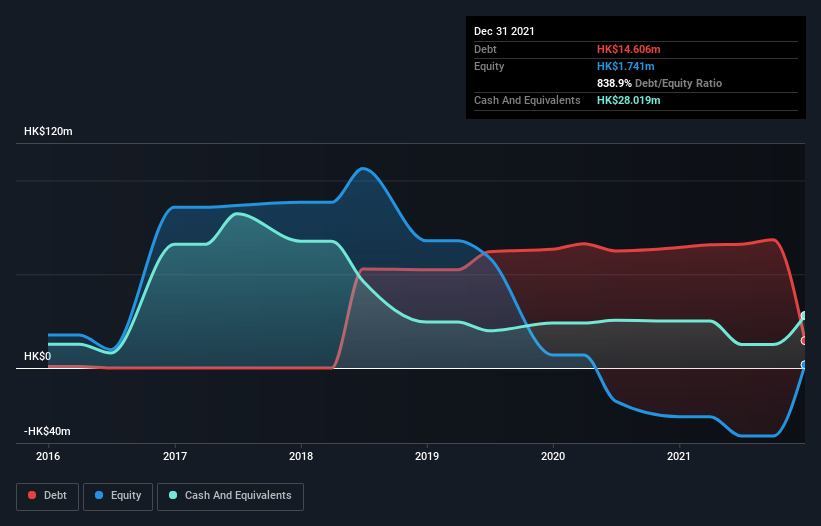The height and width of the screenshot is (526, 821).
Task: Select the 2020 x-axis label
Action: [x=553, y=456]
